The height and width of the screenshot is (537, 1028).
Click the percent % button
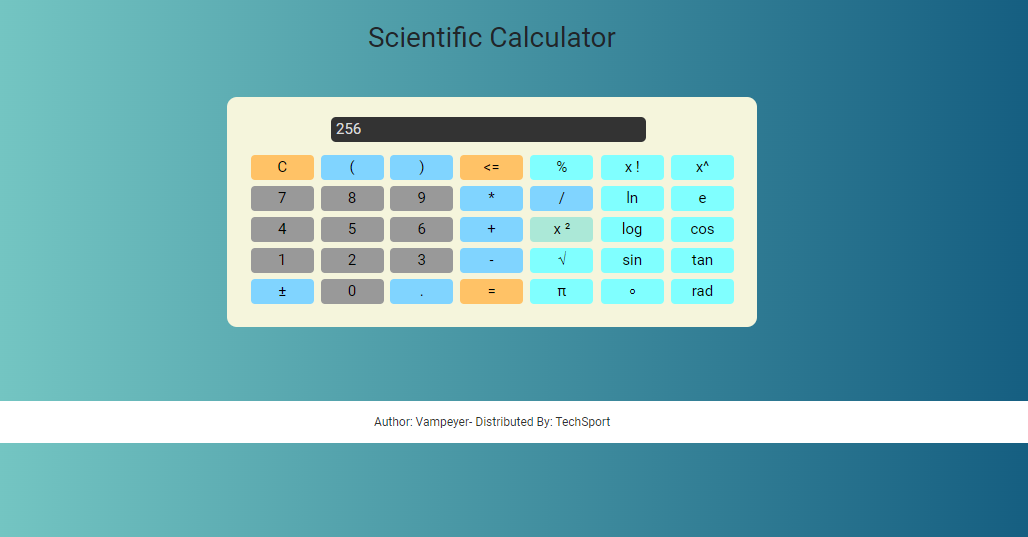coord(561,167)
